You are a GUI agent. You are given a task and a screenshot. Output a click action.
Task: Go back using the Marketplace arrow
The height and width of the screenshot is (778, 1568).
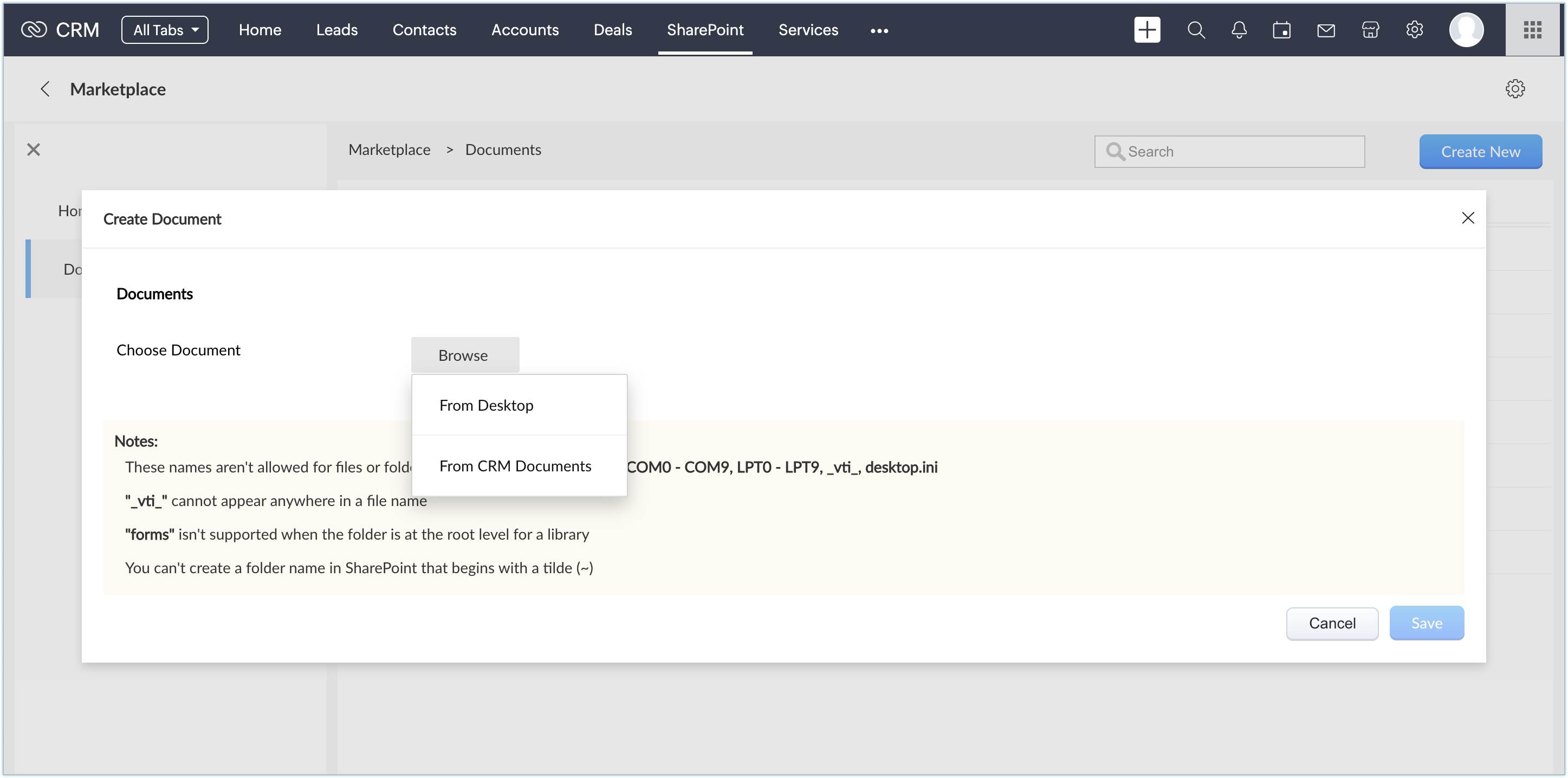pyautogui.click(x=44, y=89)
